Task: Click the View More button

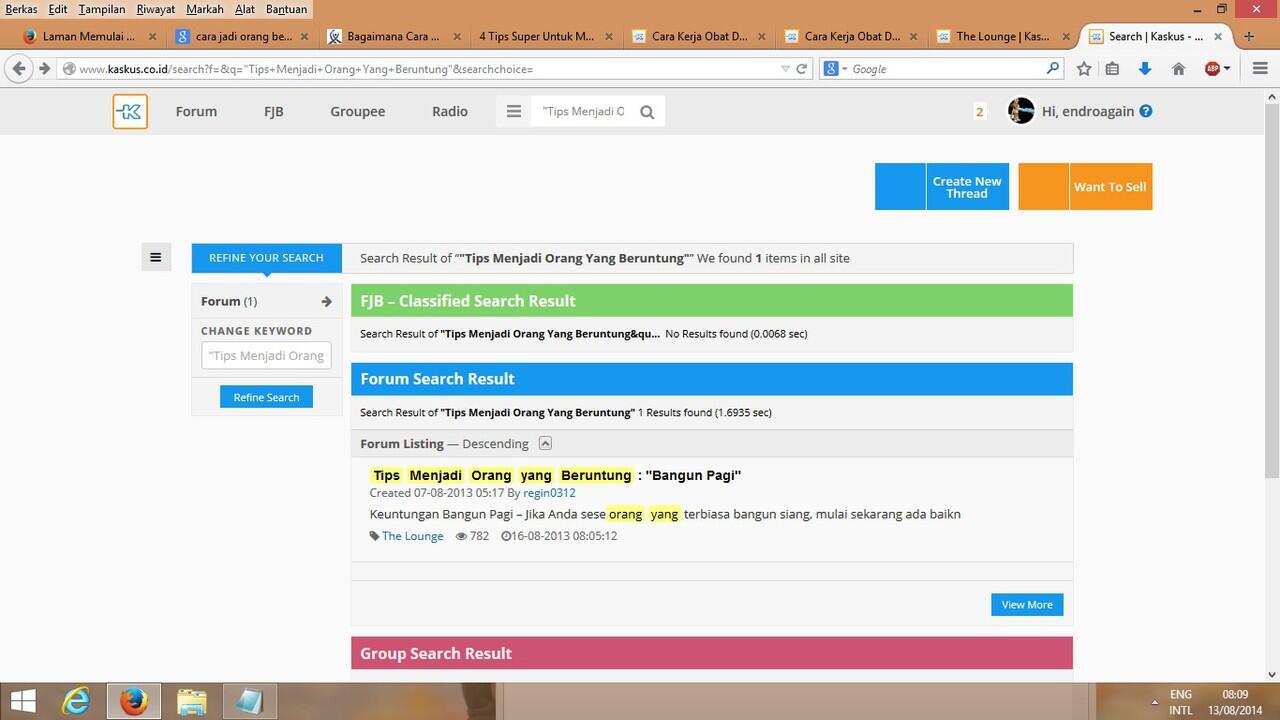Action: (1027, 605)
